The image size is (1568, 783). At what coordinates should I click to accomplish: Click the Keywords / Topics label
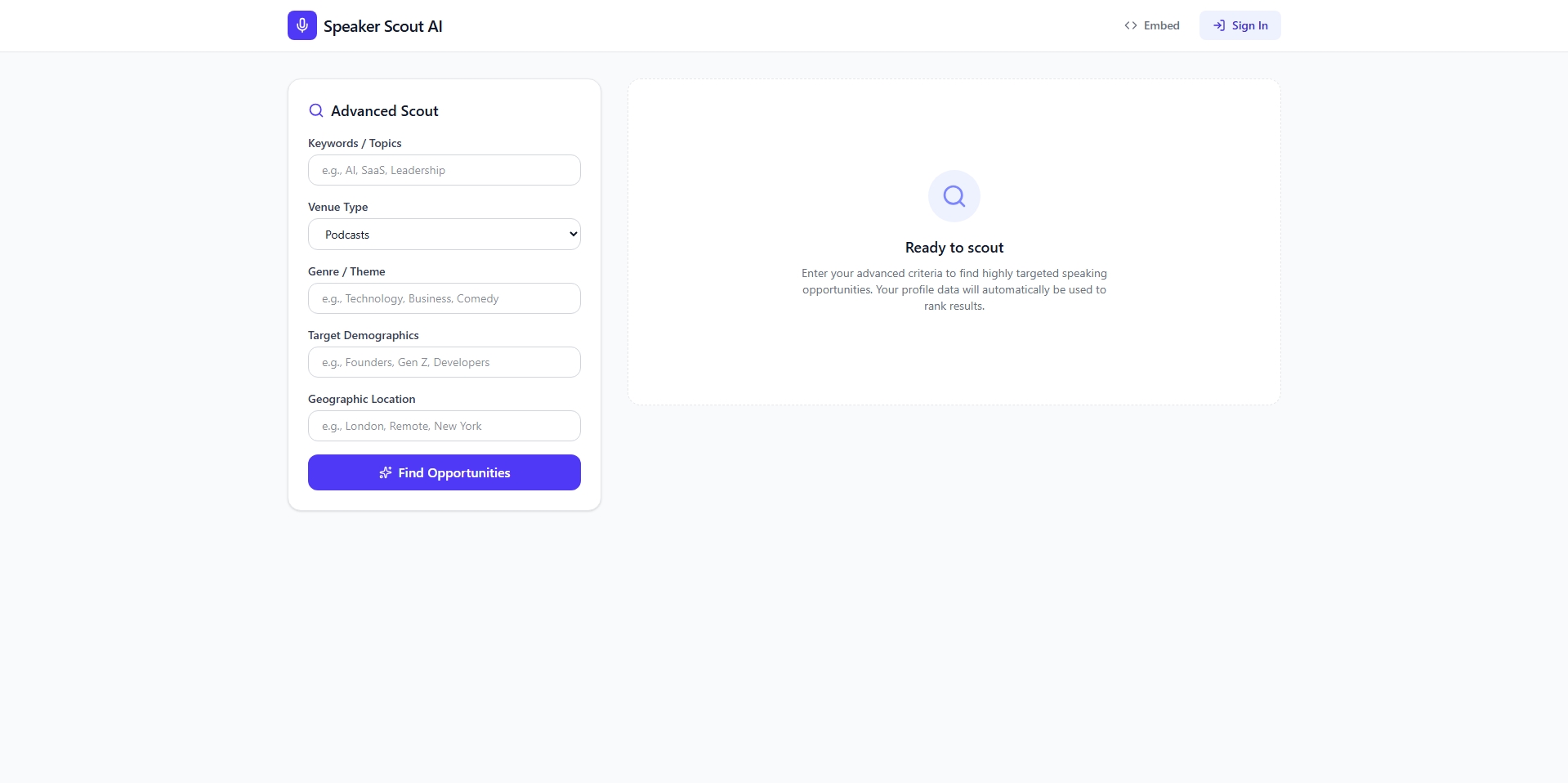pyautogui.click(x=355, y=143)
